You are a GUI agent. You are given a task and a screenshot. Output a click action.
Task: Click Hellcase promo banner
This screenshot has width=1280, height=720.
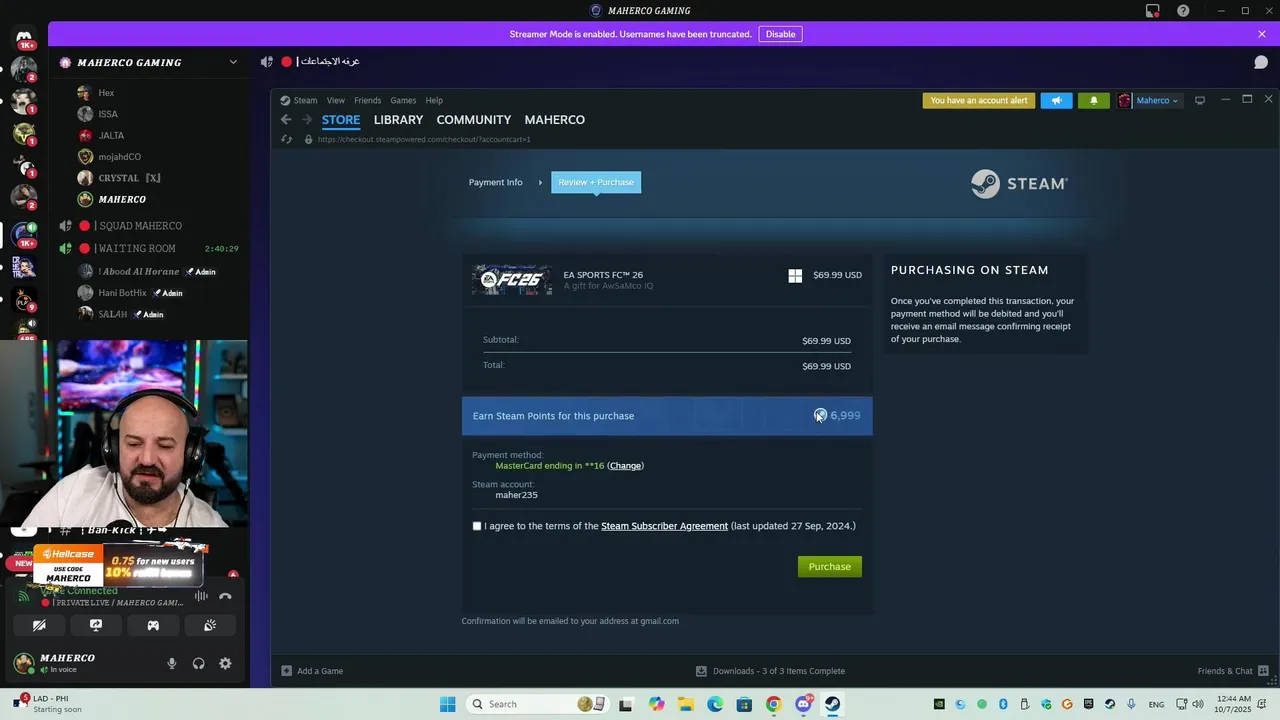(119, 565)
